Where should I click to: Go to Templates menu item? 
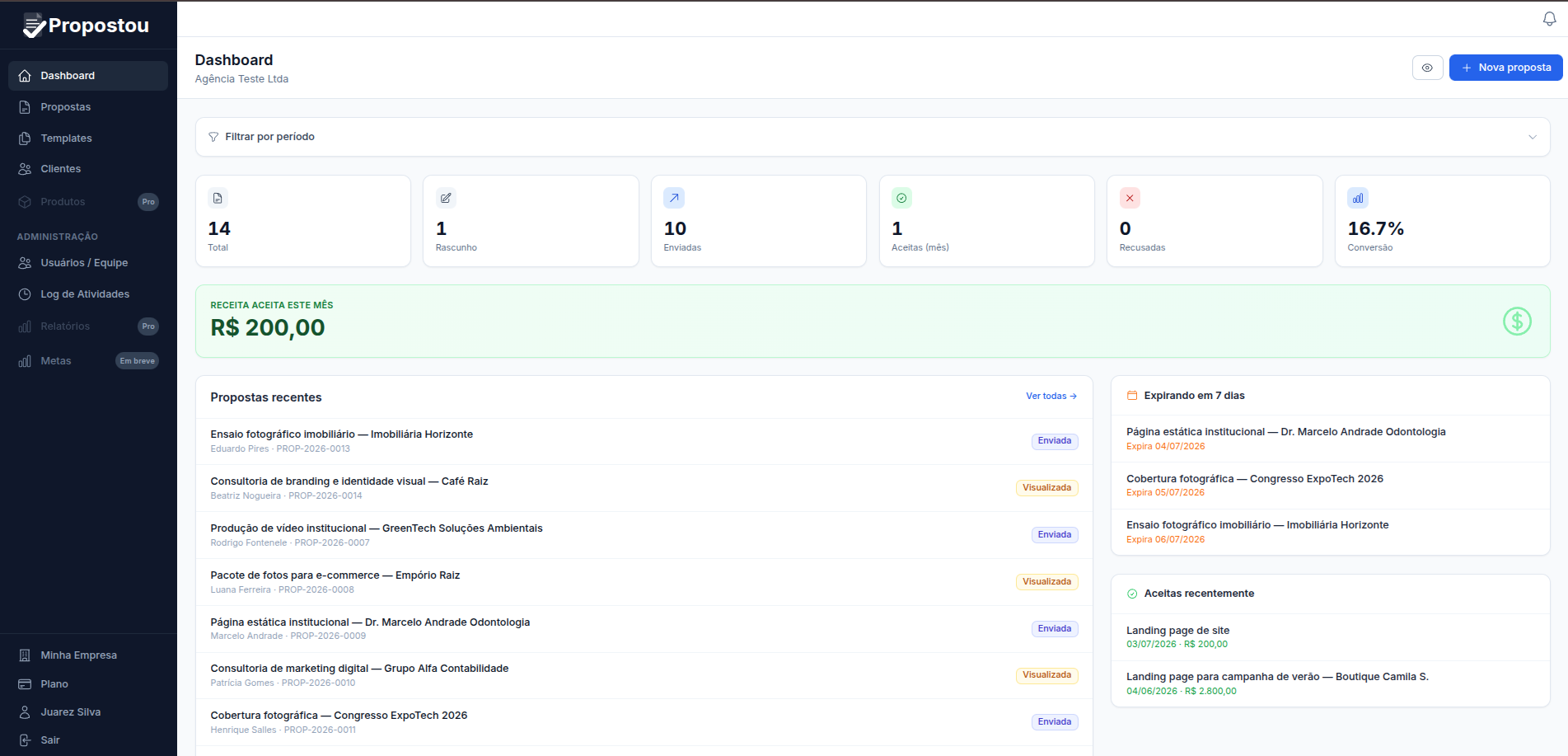click(x=88, y=139)
